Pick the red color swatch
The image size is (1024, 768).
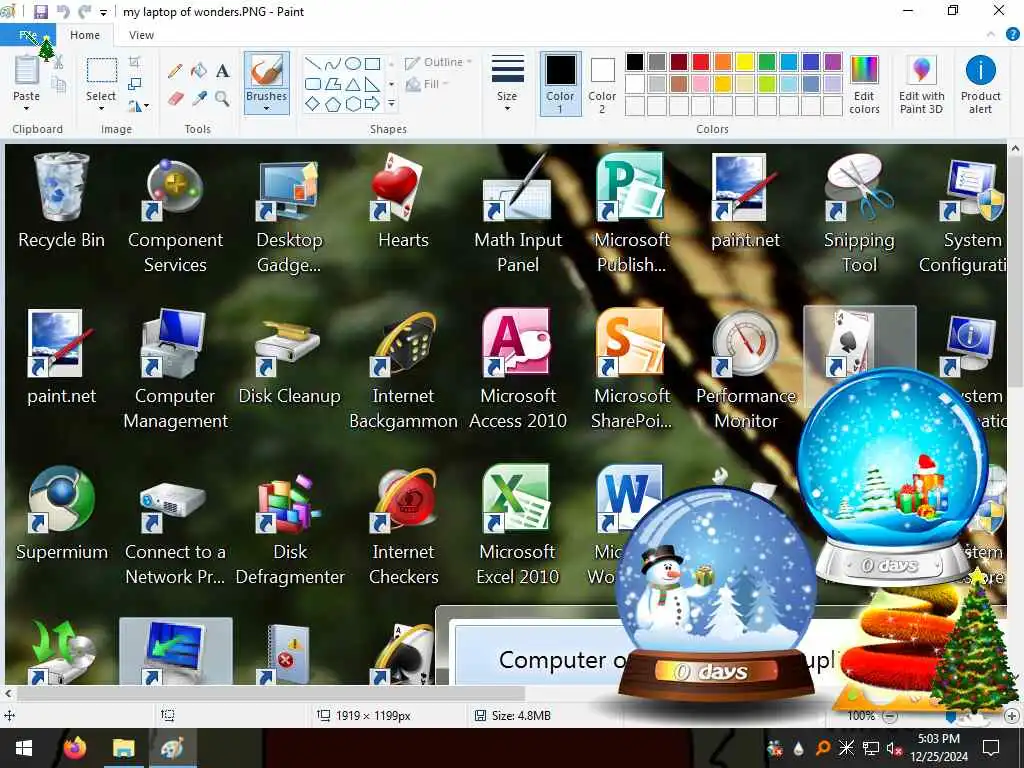tap(701, 62)
